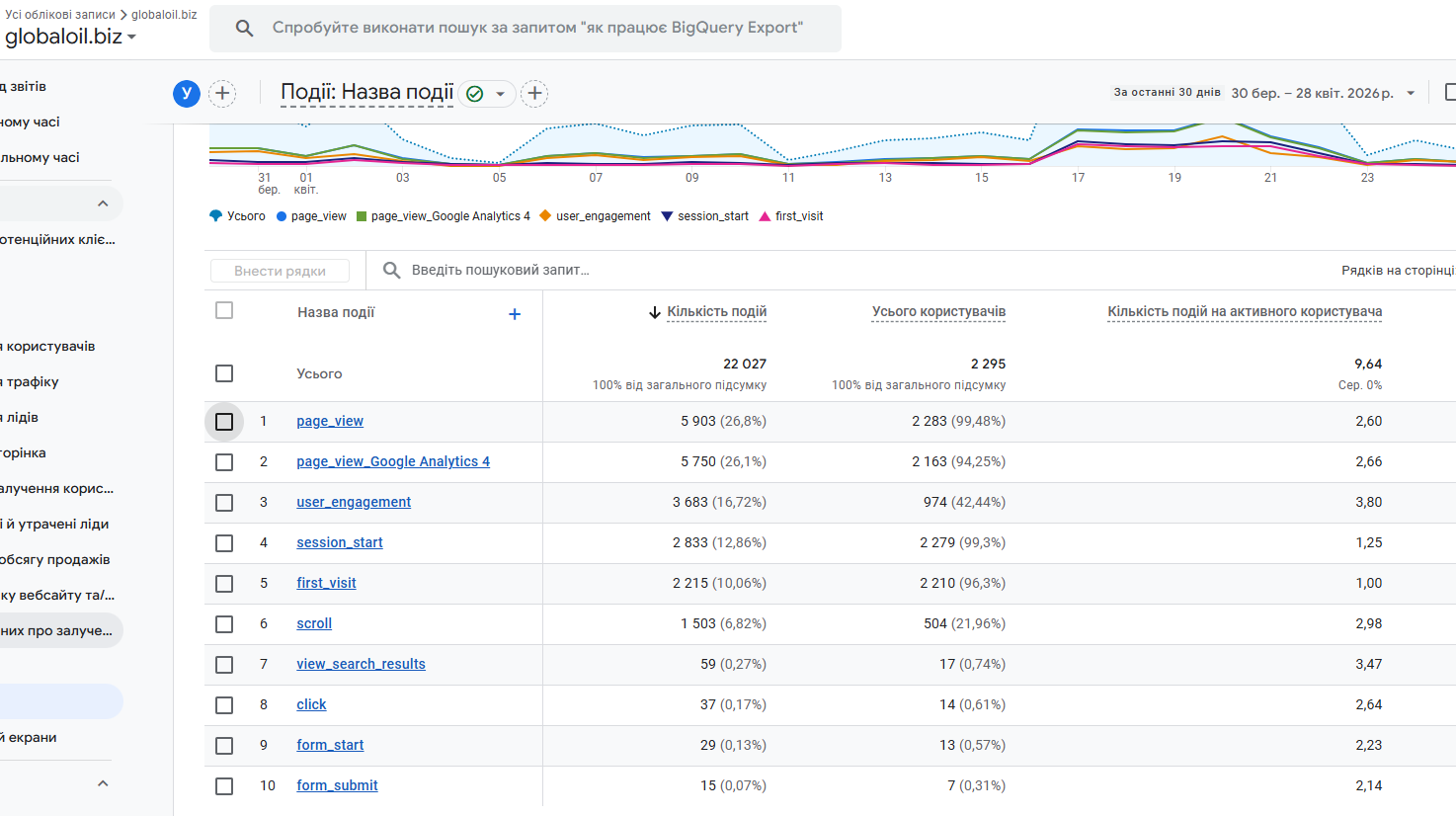Expand the report title options dropdown arrow
Screen dimensions: 1456x816
click(x=500, y=94)
